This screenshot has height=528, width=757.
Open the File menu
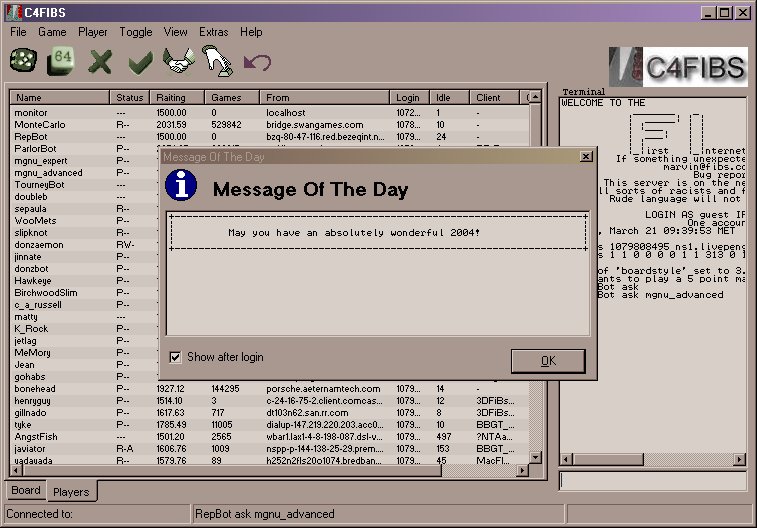pos(18,32)
